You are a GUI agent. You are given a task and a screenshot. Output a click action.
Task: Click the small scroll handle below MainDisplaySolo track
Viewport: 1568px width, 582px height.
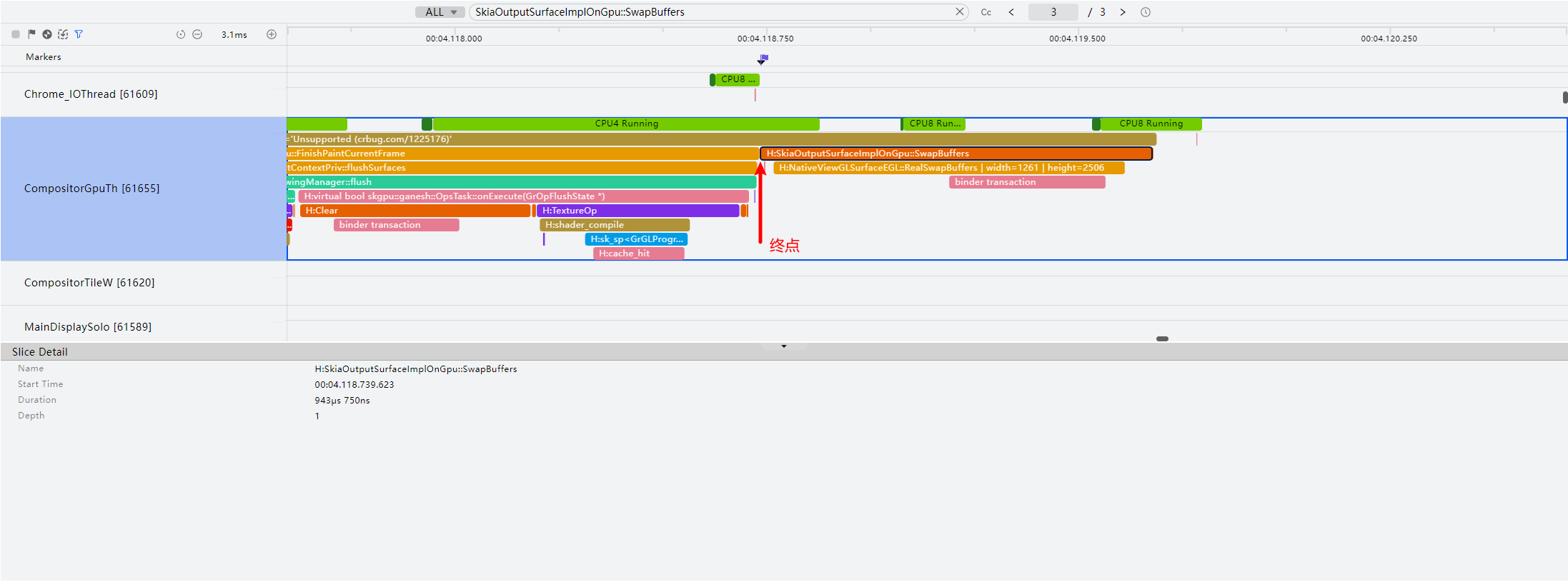click(x=1162, y=338)
